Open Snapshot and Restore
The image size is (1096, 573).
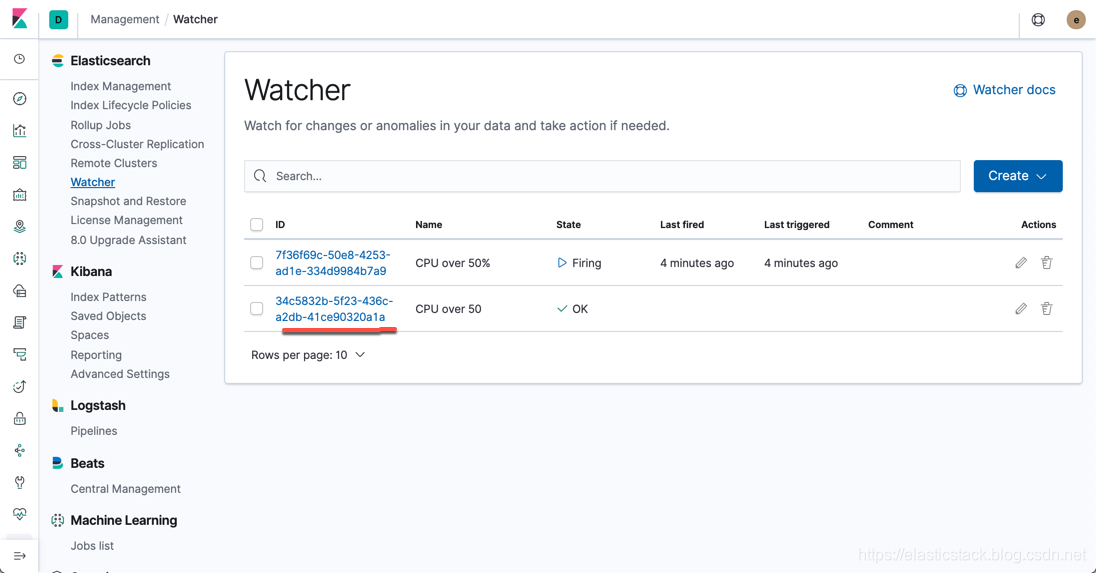pos(128,201)
